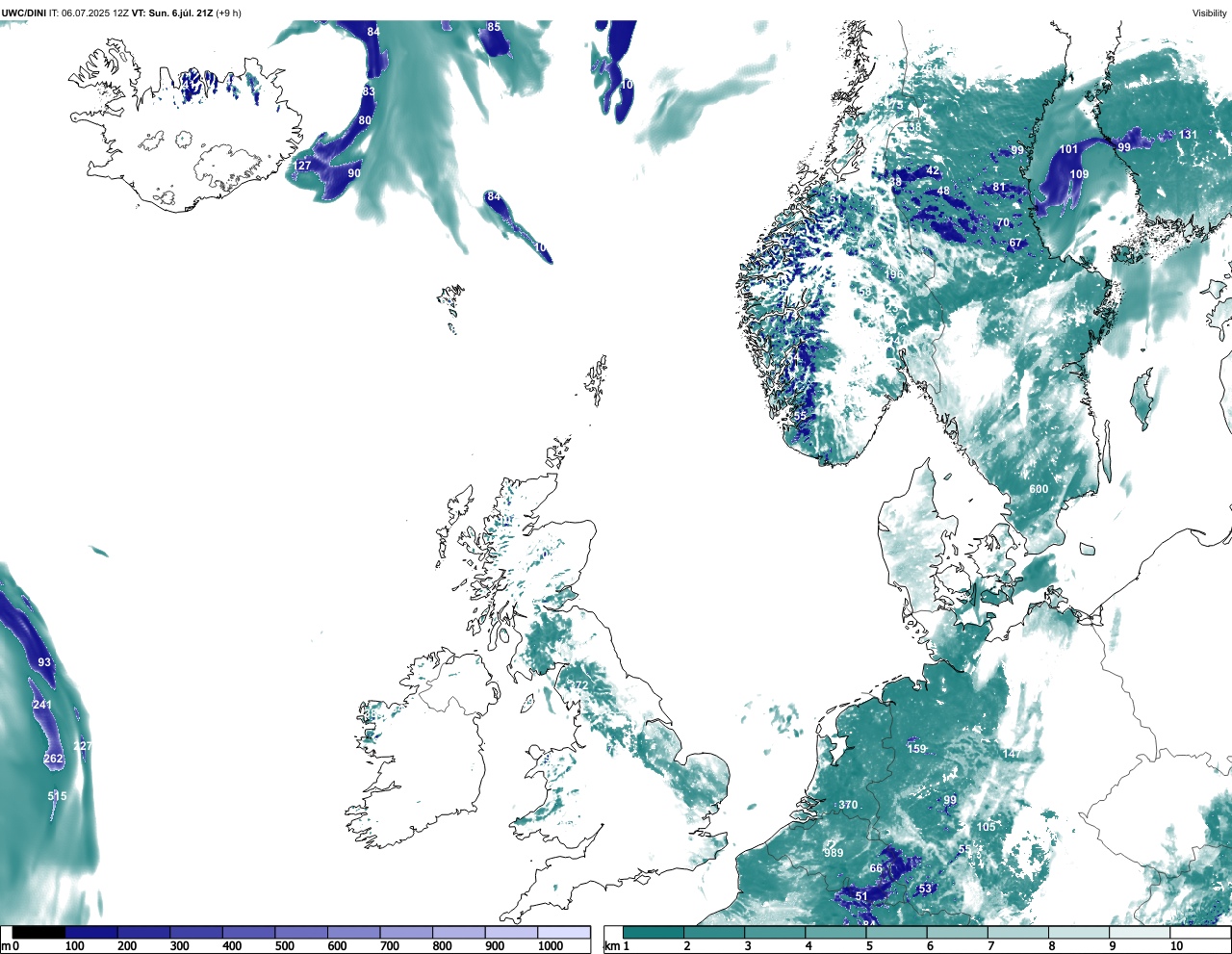Click the 101 value in Gulf of Bothnia
This screenshot has height=954, width=1232.
[1068, 149]
